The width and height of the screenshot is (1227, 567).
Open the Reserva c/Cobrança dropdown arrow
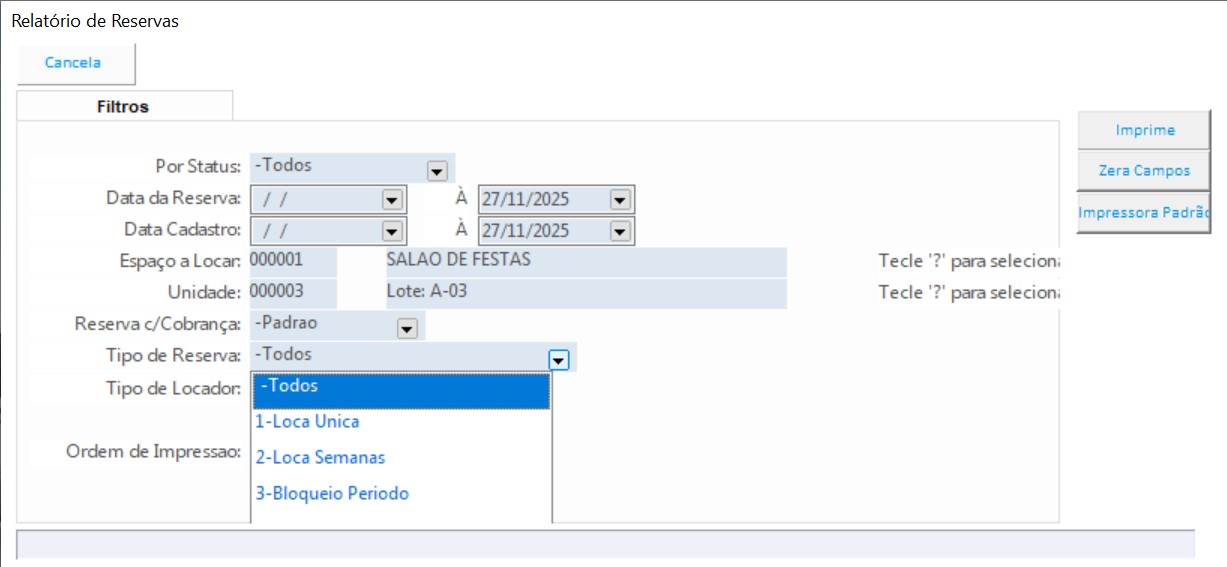point(406,328)
